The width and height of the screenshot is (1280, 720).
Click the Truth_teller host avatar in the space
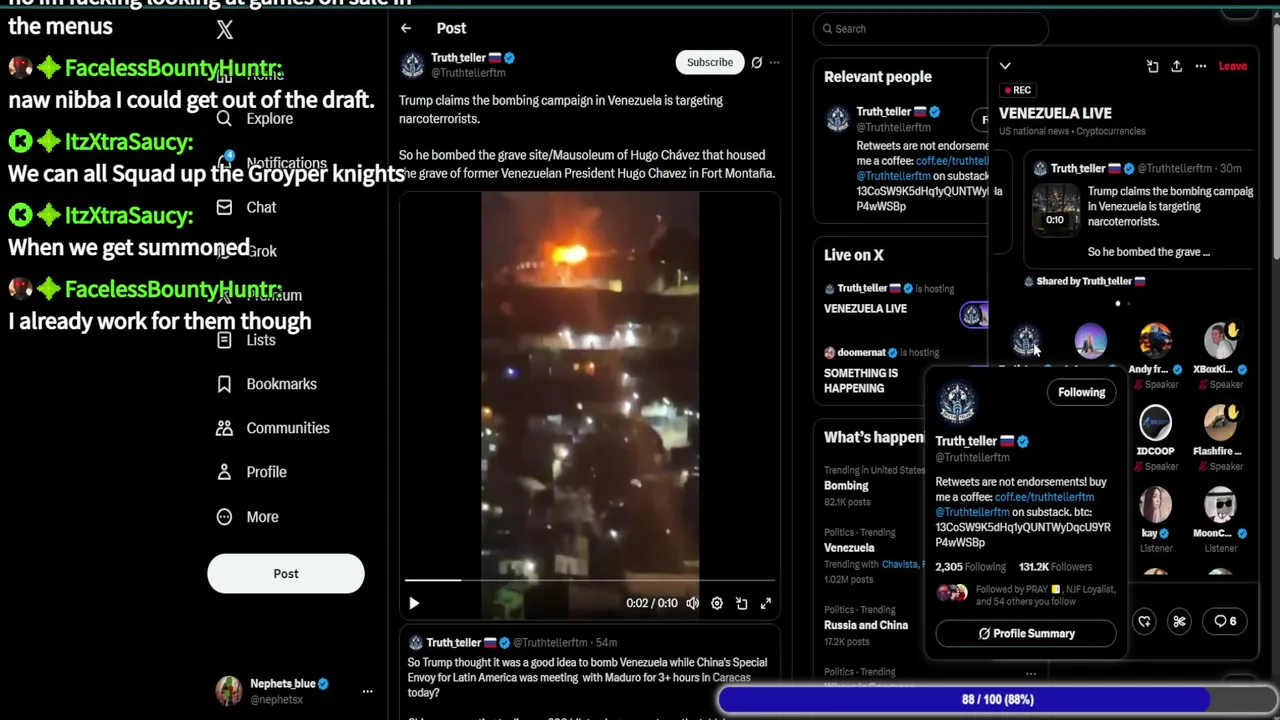click(1025, 341)
